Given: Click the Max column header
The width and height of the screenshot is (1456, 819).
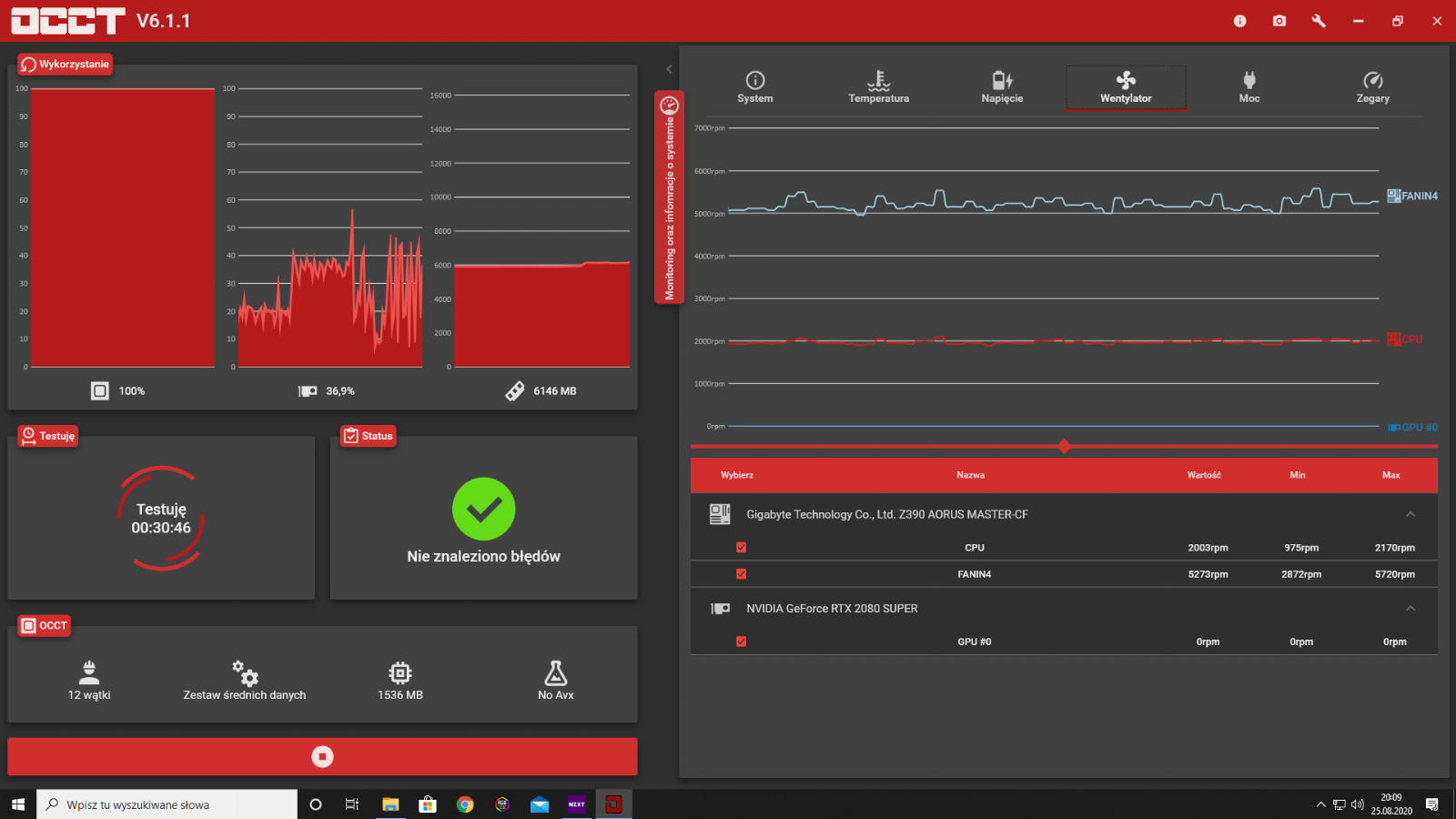Looking at the screenshot, I should click(x=1391, y=475).
